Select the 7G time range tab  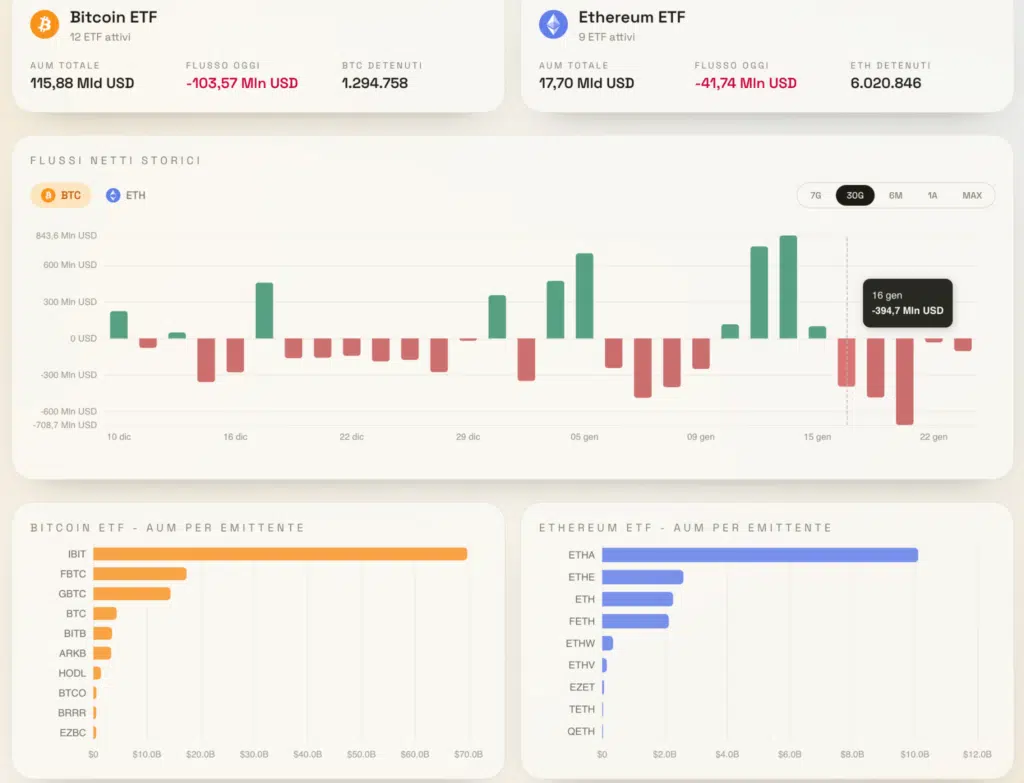[x=815, y=195]
